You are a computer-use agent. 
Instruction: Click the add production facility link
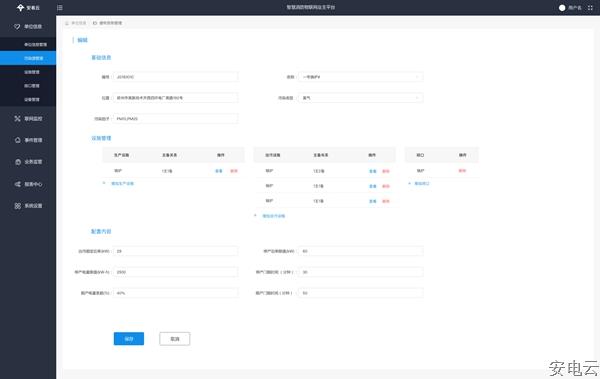coord(122,183)
